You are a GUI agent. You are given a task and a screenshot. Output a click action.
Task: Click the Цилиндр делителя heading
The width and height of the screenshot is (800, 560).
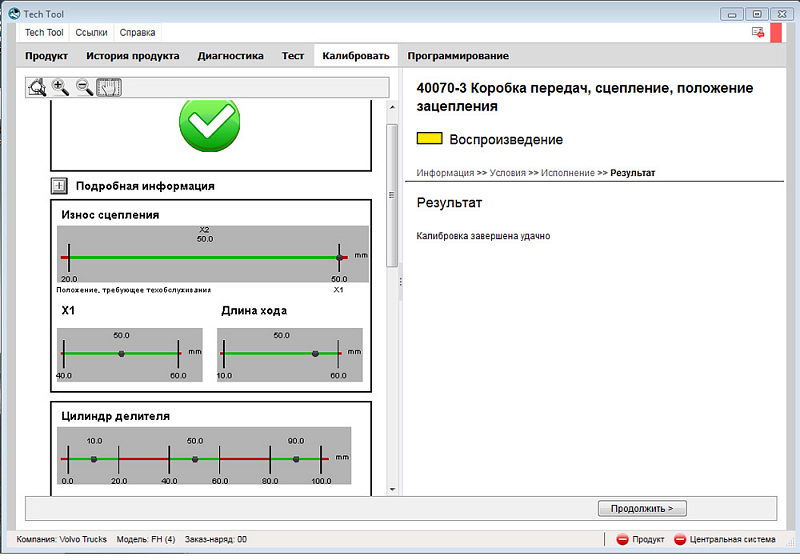(115, 416)
